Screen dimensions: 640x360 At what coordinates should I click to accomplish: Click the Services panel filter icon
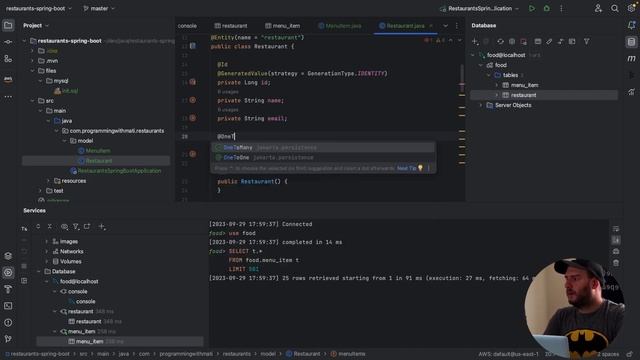pyautogui.click(x=76, y=227)
